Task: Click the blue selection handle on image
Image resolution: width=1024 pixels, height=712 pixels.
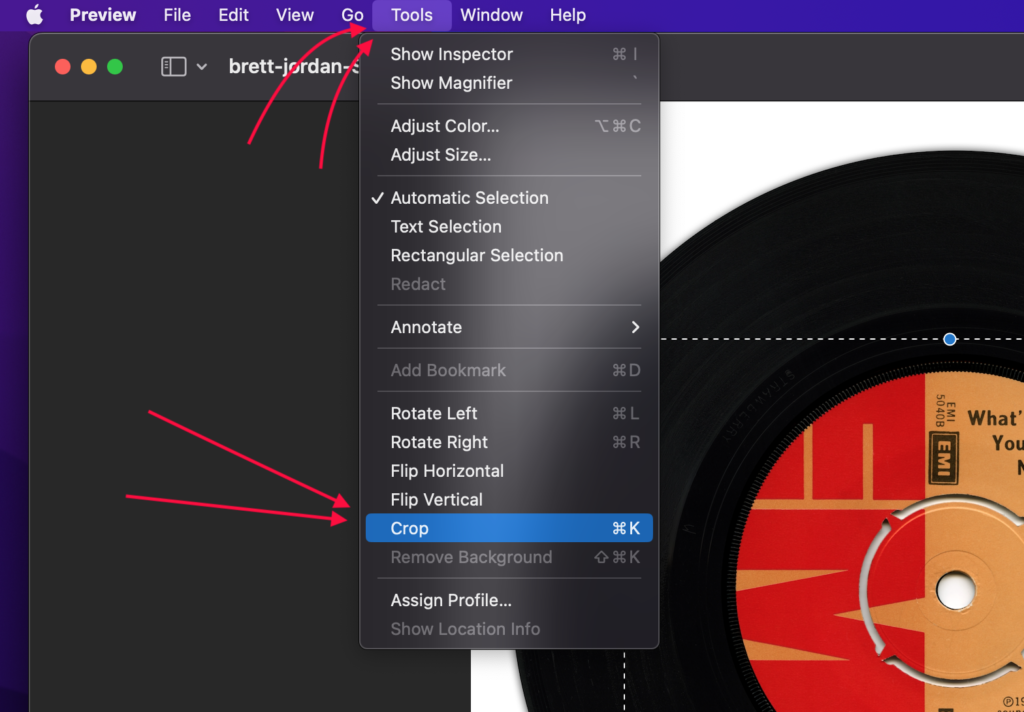Action: (950, 339)
